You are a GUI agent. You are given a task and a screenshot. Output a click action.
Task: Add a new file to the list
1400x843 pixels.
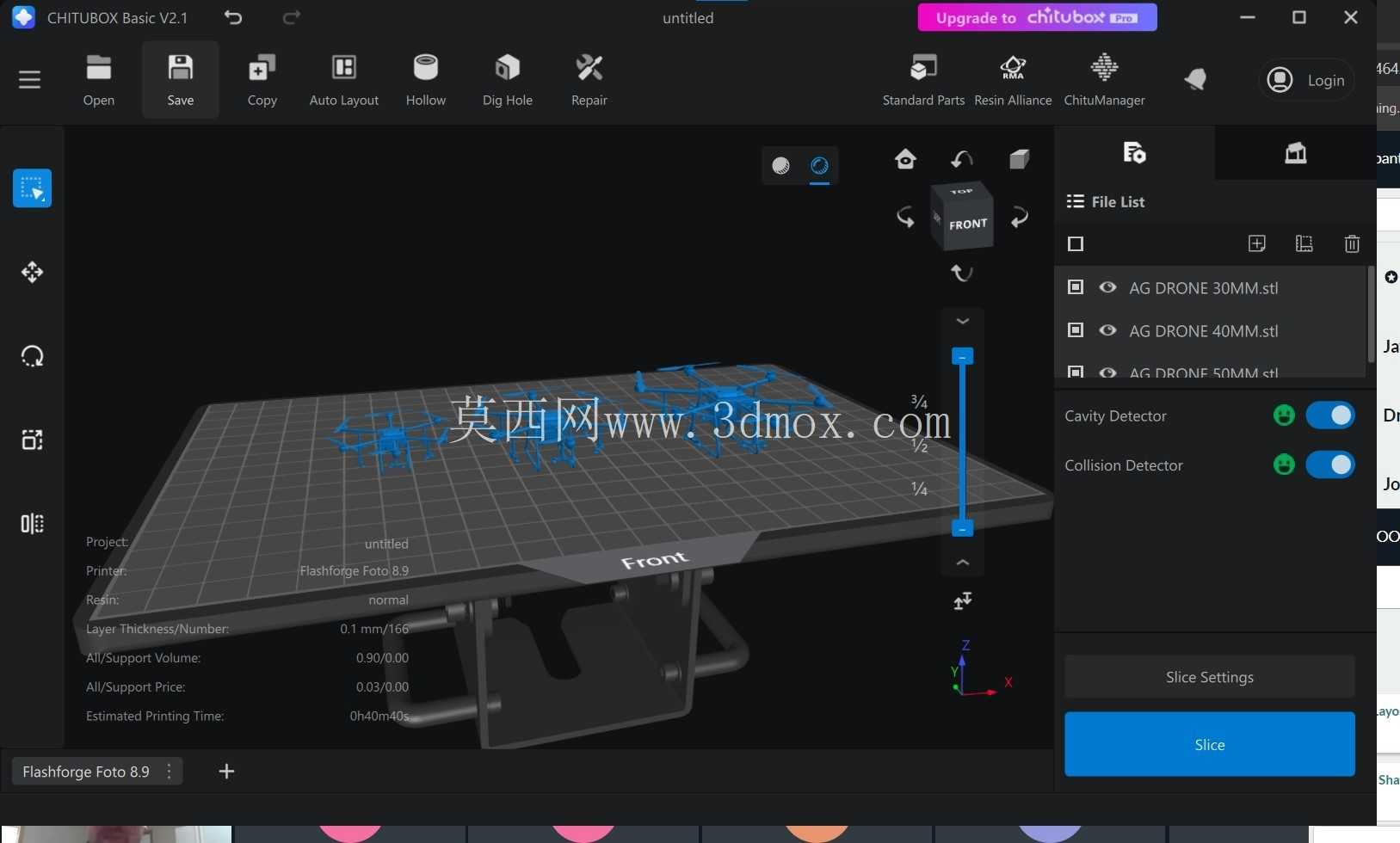[x=1257, y=244]
